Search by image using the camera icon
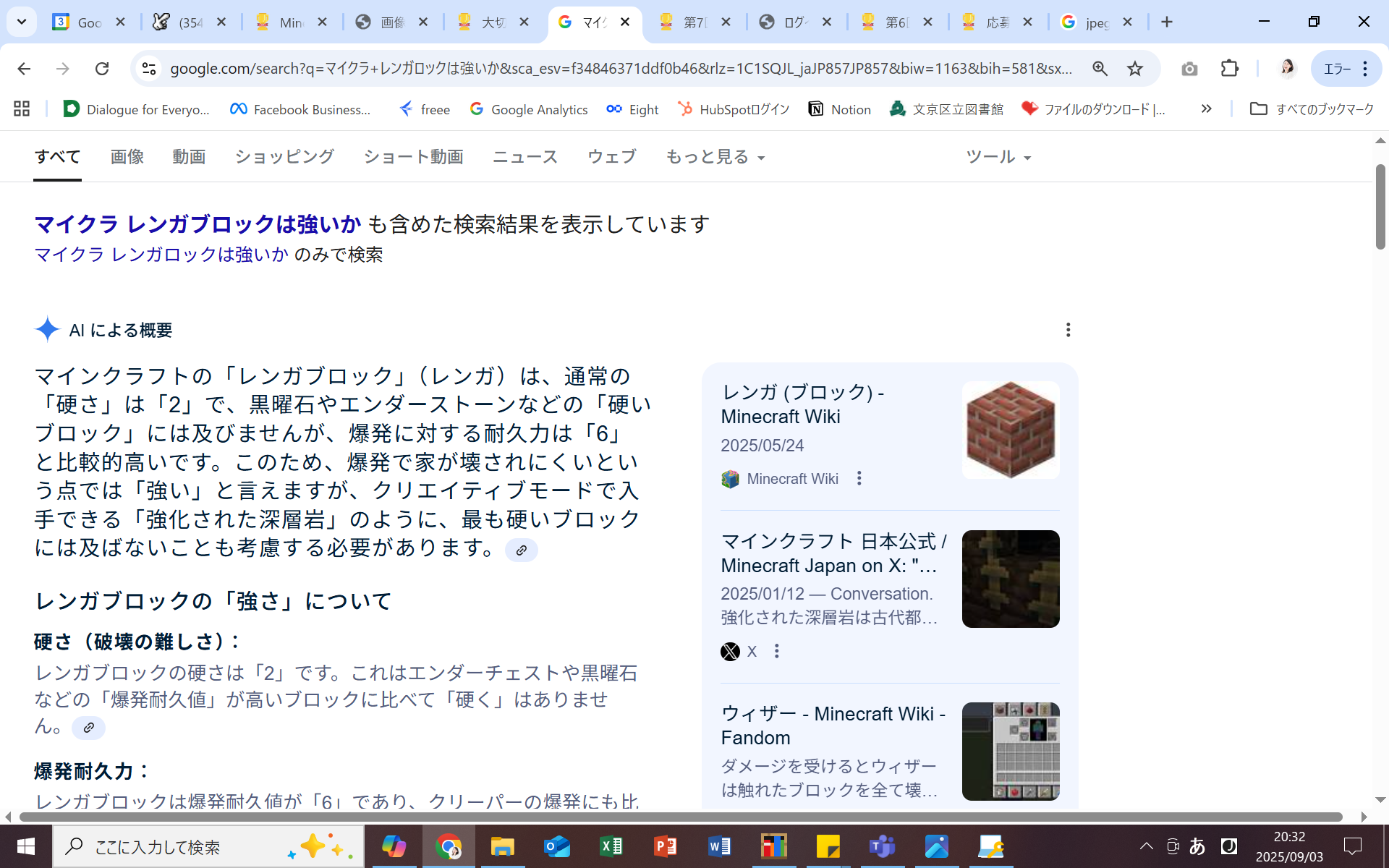 point(1189,69)
